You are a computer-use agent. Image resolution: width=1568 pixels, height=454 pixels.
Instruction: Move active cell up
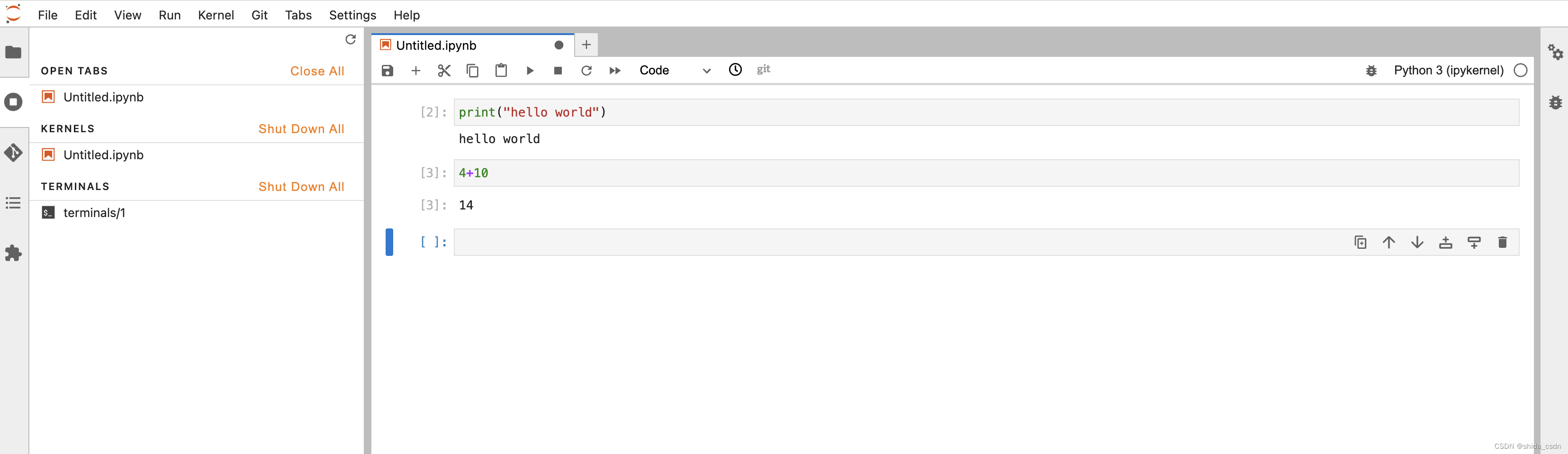tap(1388, 242)
